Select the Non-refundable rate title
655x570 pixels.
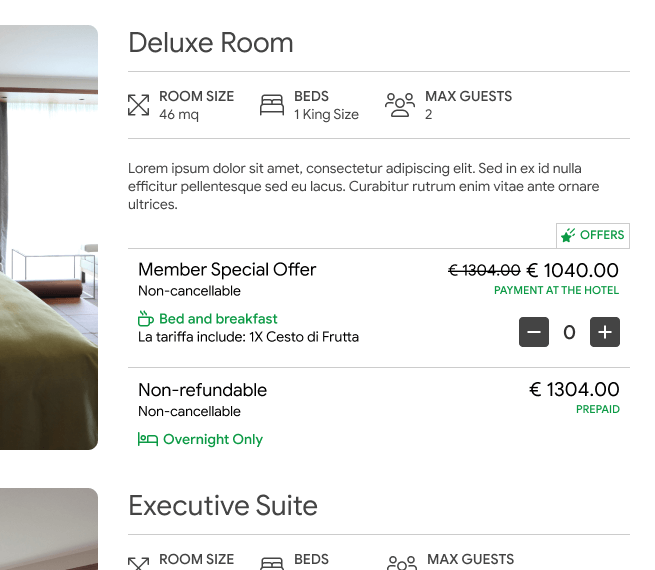pos(202,390)
